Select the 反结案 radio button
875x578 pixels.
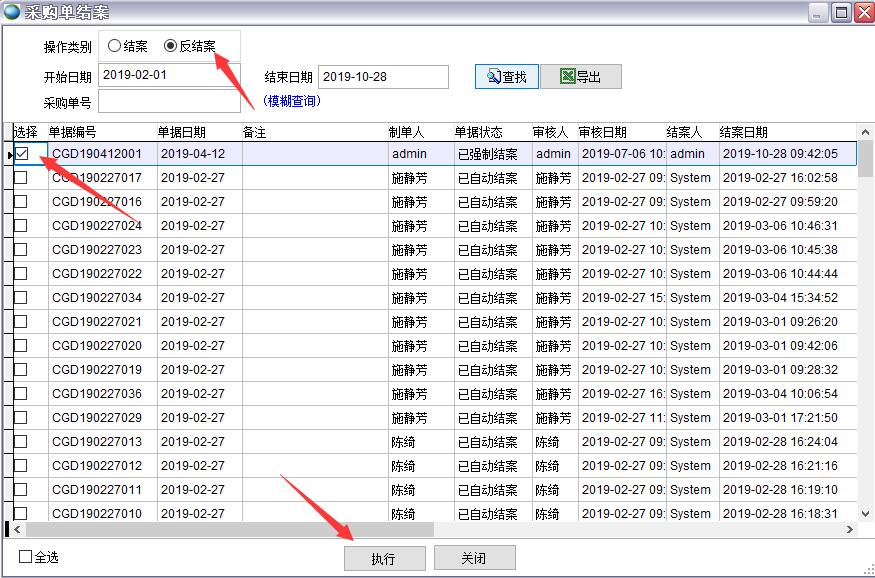[x=170, y=46]
